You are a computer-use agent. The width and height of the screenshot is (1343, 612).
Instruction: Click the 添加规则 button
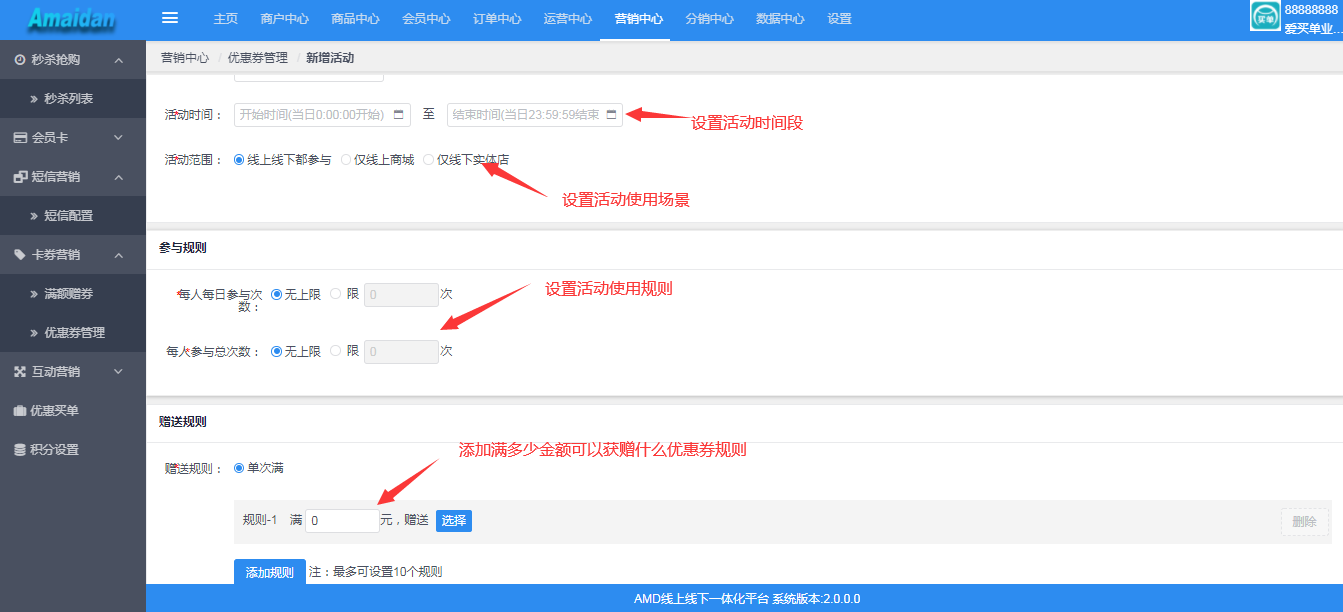[x=270, y=572]
